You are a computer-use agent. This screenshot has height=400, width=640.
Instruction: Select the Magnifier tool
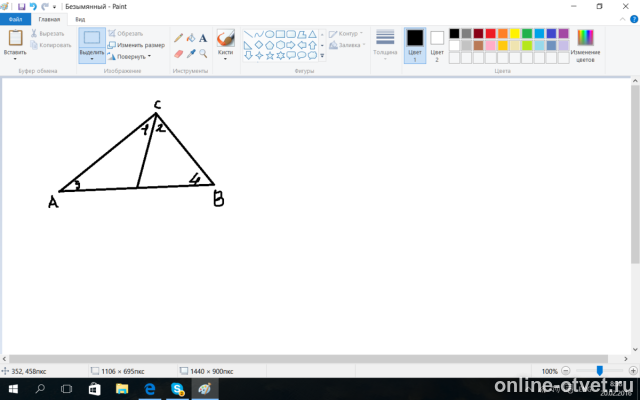click(x=203, y=53)
